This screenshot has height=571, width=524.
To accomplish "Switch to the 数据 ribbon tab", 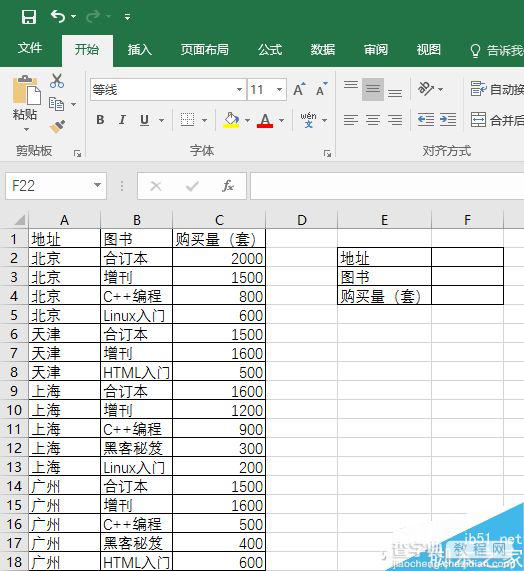I will click(323, 49).
